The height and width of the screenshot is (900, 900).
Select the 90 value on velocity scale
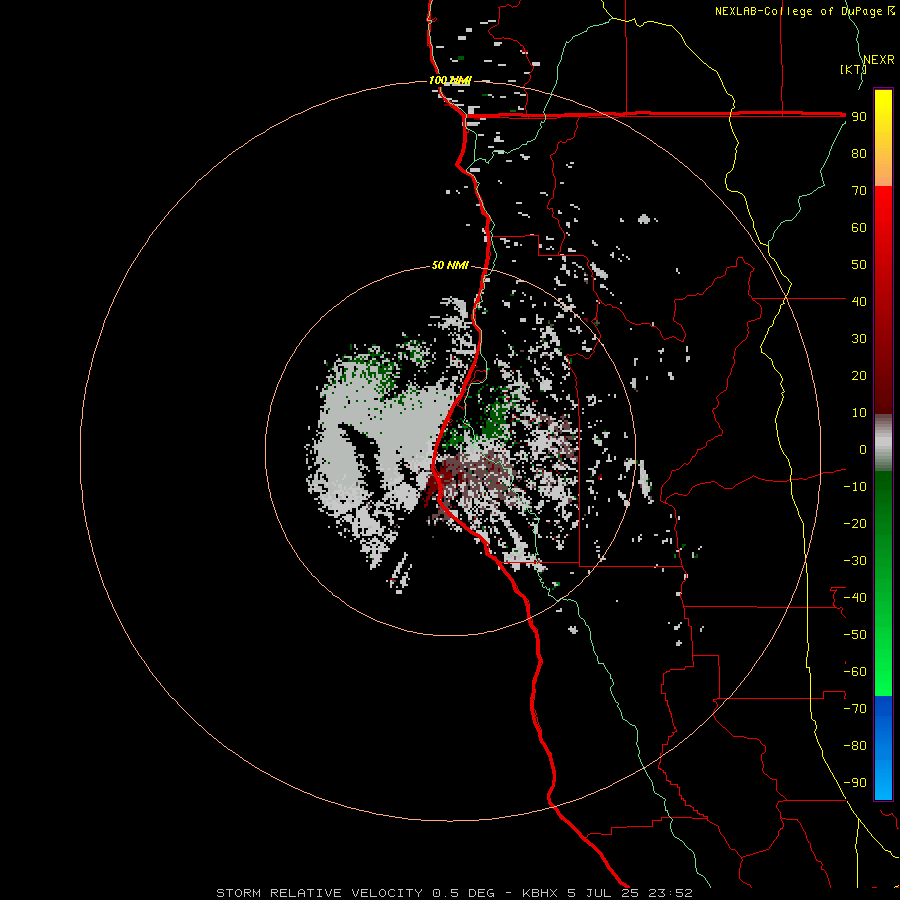click(x=859, y=117)
